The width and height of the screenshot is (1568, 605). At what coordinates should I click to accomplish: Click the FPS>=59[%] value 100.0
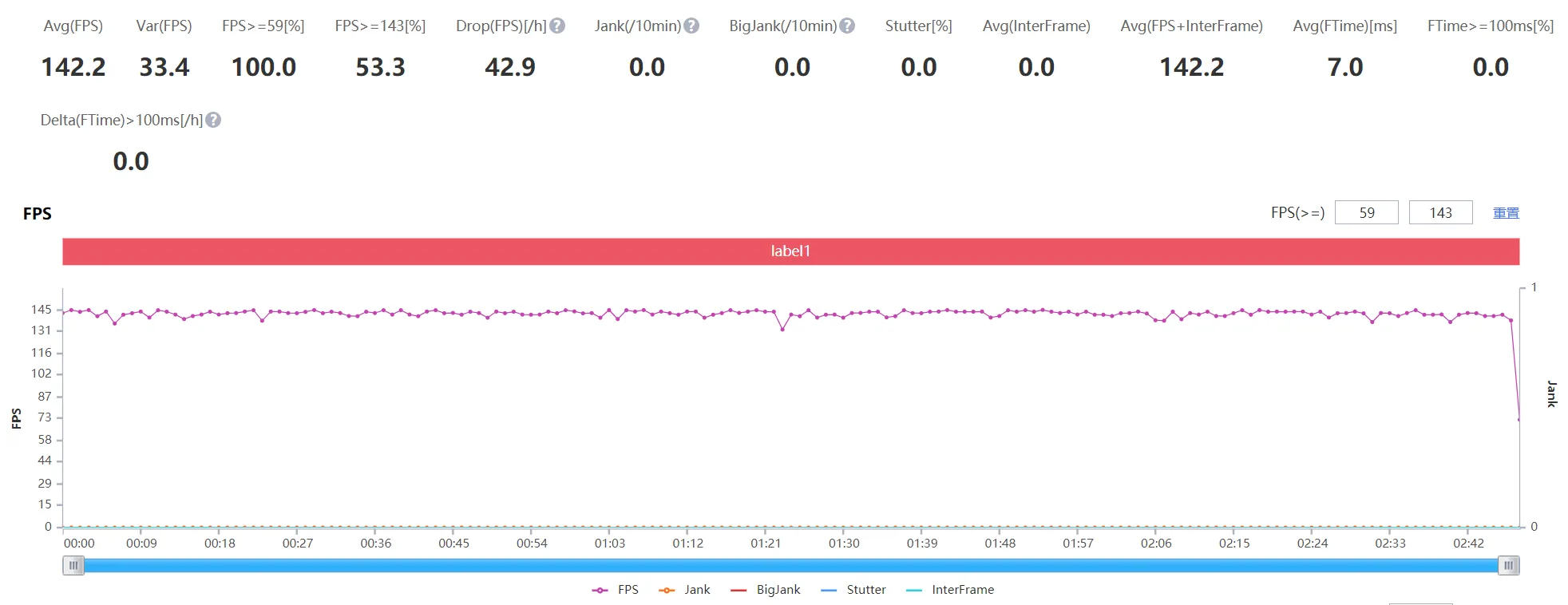coord(263,67)
